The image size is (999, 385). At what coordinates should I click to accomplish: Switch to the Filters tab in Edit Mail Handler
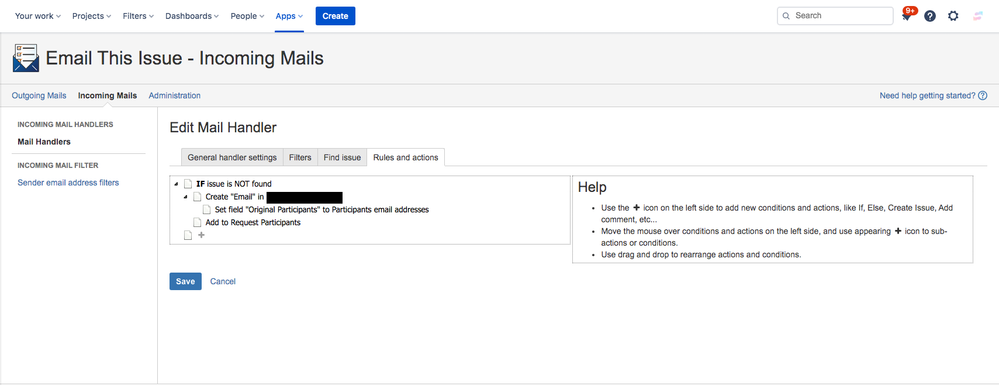tap(300, 157)
